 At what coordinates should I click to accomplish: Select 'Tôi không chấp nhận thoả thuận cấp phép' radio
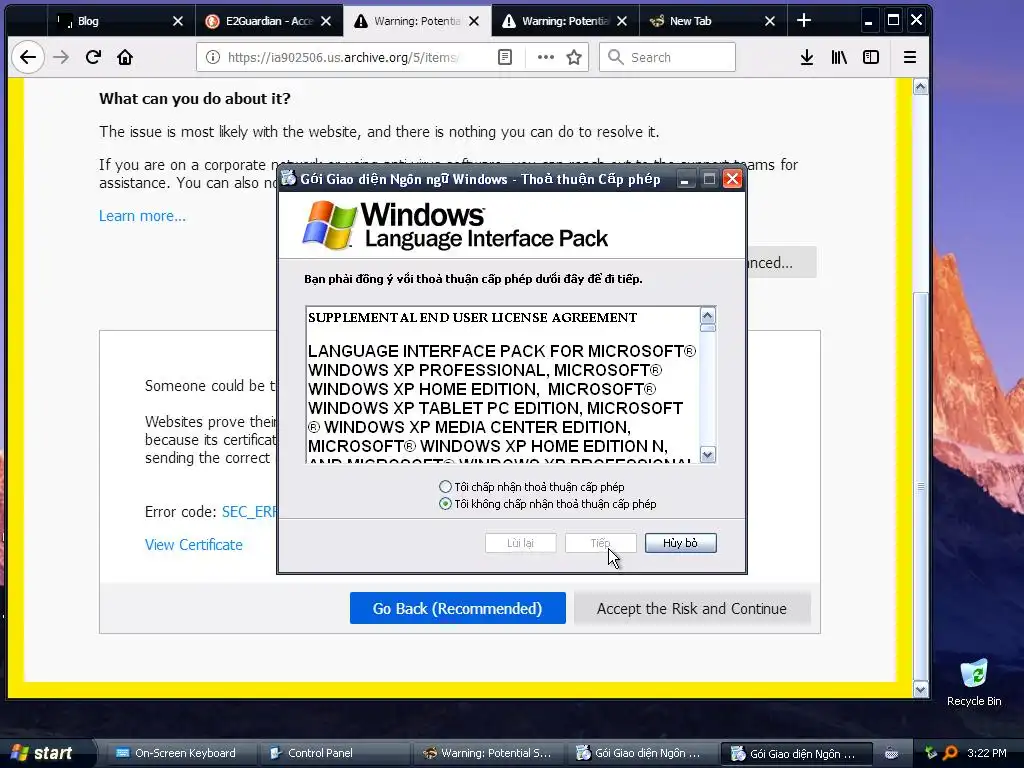(x=445, y=504)
